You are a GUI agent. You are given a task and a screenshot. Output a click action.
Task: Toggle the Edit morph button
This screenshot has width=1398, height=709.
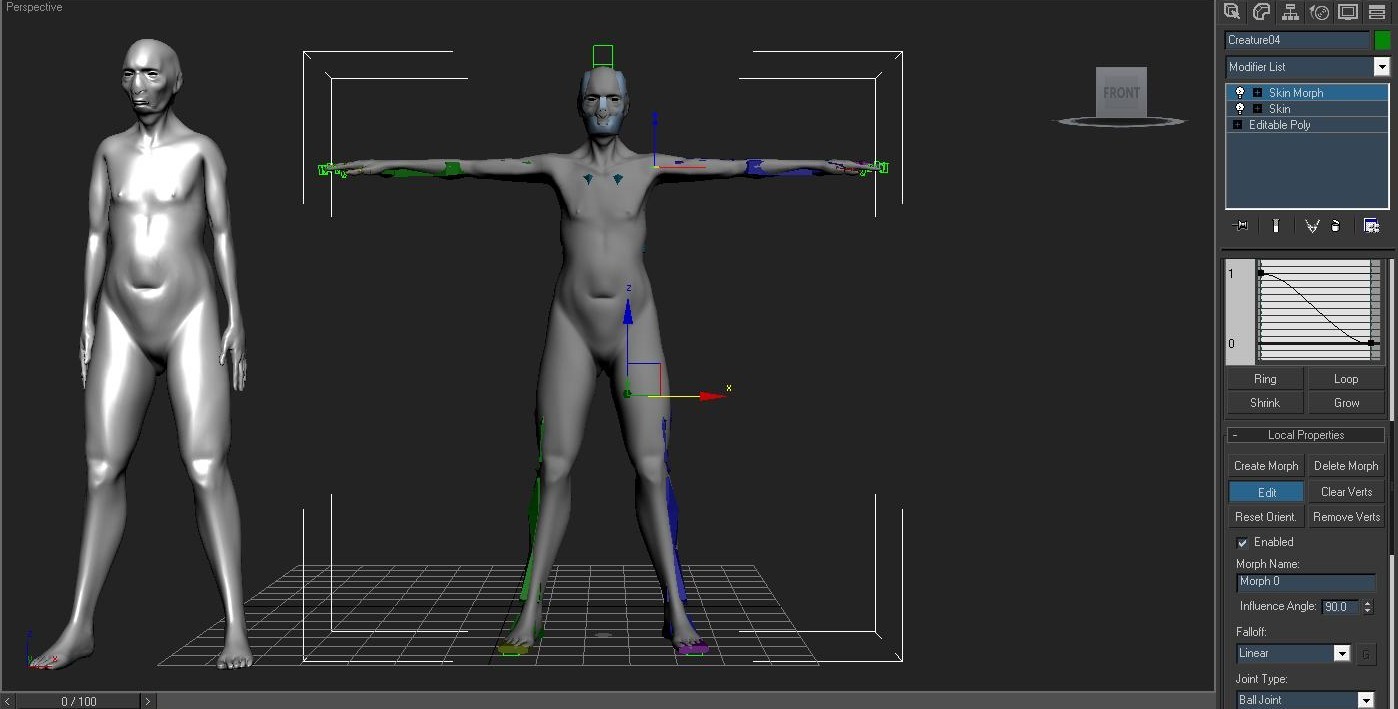(1266, 492)
